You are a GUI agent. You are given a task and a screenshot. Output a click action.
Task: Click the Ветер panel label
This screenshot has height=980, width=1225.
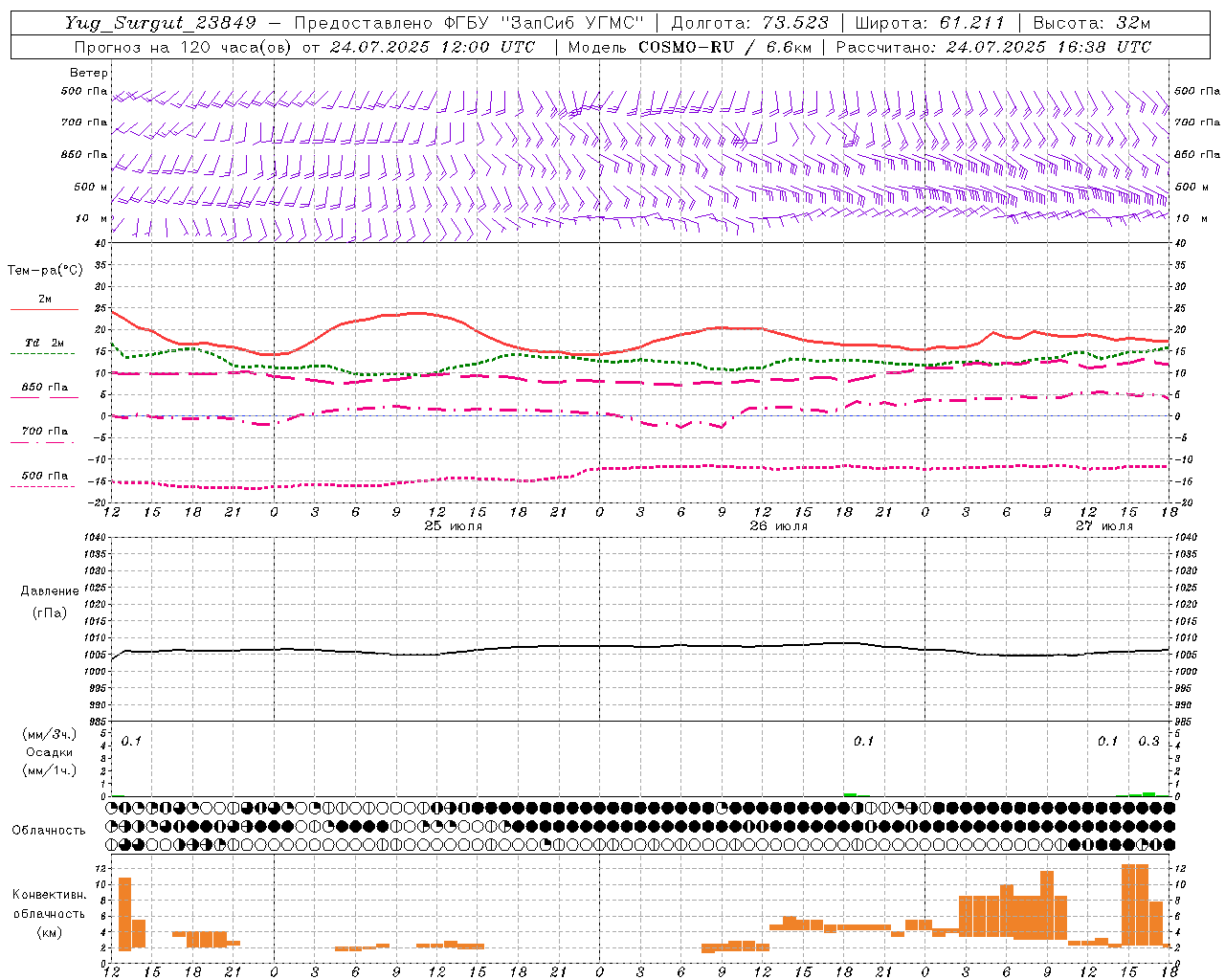click(x=89, y=73)
